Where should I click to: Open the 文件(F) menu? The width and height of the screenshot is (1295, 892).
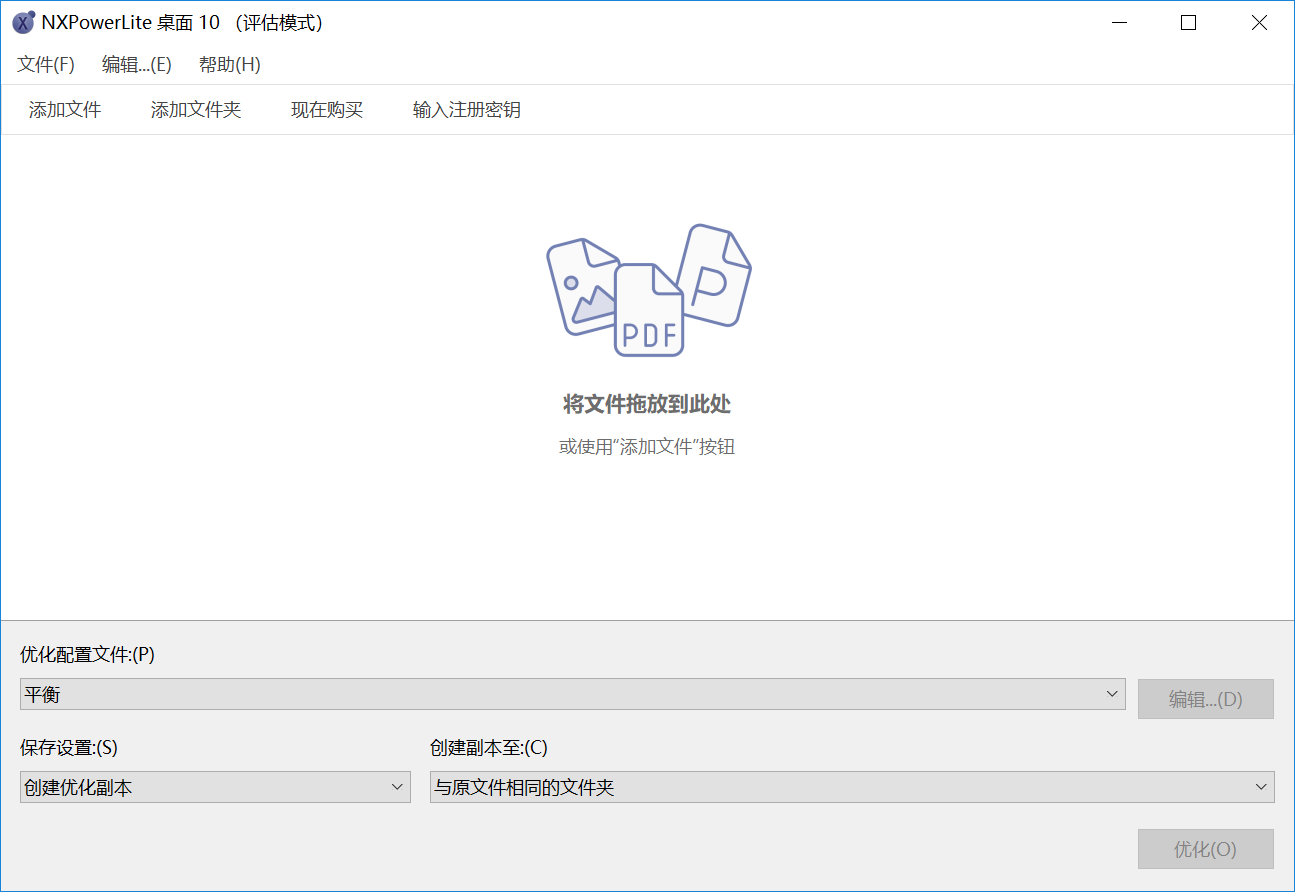coord(46,65)
